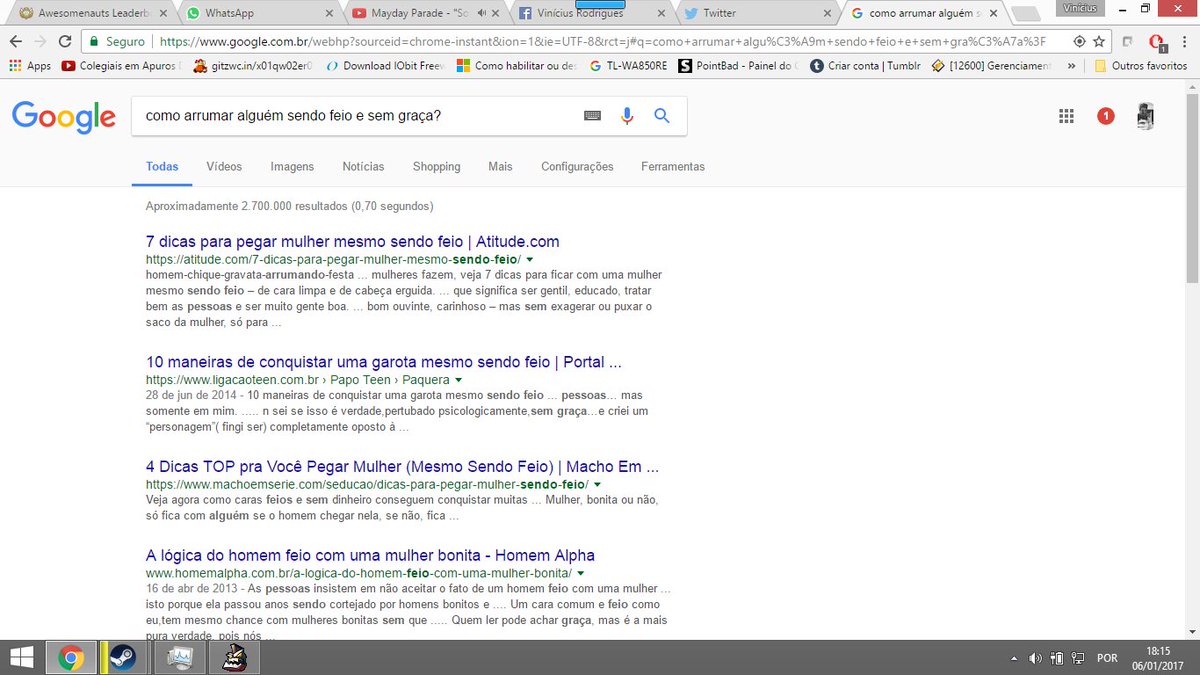Open Download IObit bookmark
The height and width of the screenshot is (675, 1200).
coord(385,66)
